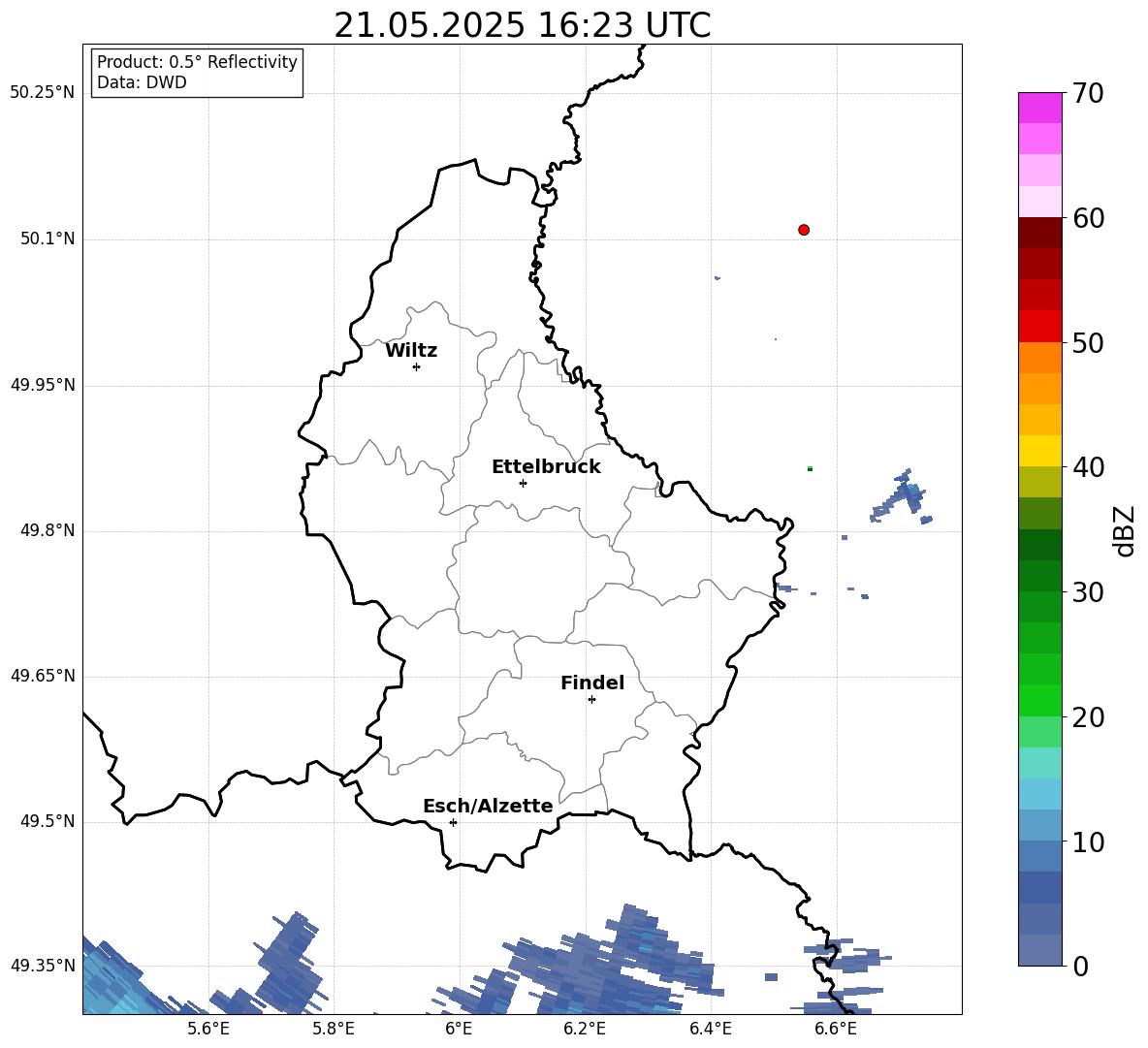Viewport: 1148px width, 1048px height.
Task: Click the 49.8°N latitude label
Action: pos(48,530)
